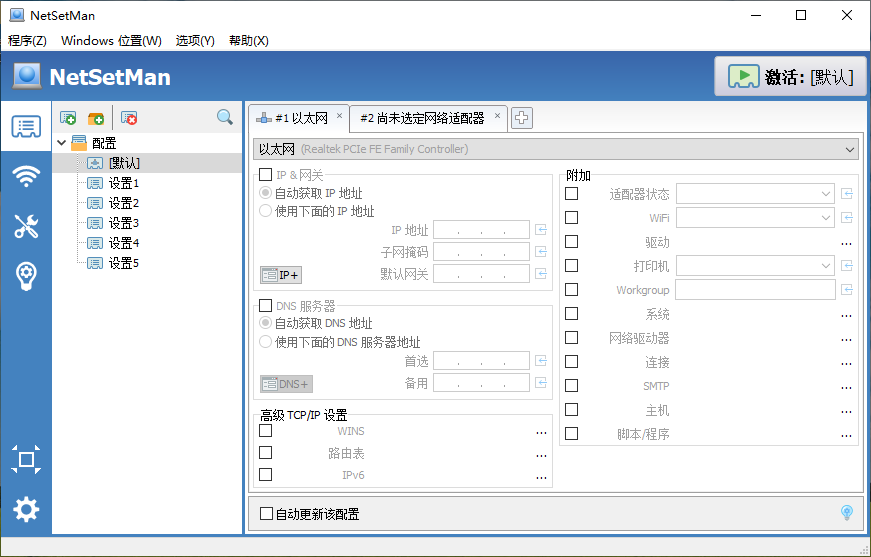Select 设置5 profile in tree

123,263
